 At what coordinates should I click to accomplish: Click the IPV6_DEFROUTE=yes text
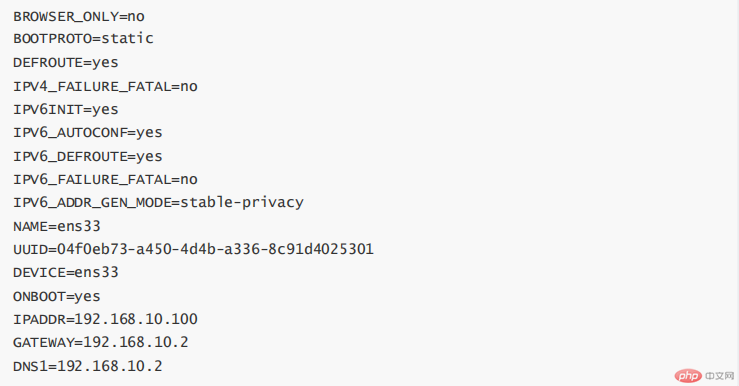pyautogui.click(x=88, y=156)
